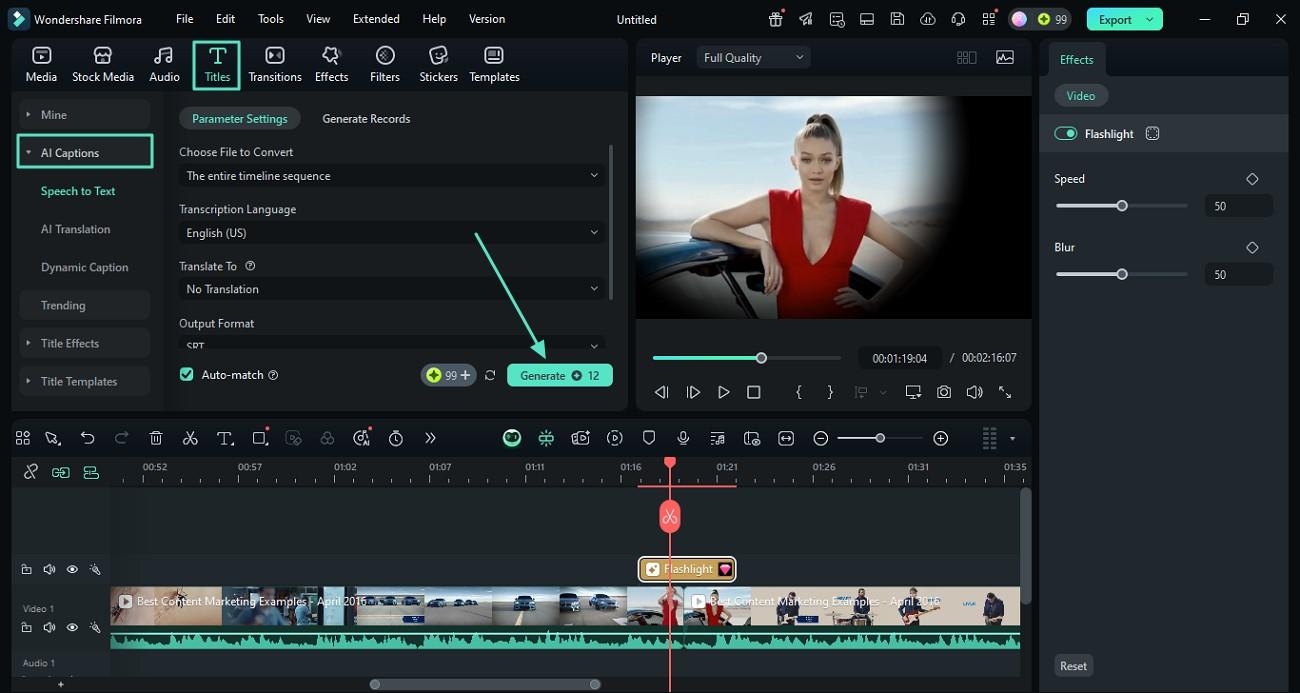1300x693 pixels.
Task: Add more AI credits with plus button
Action: coord(465,375)
